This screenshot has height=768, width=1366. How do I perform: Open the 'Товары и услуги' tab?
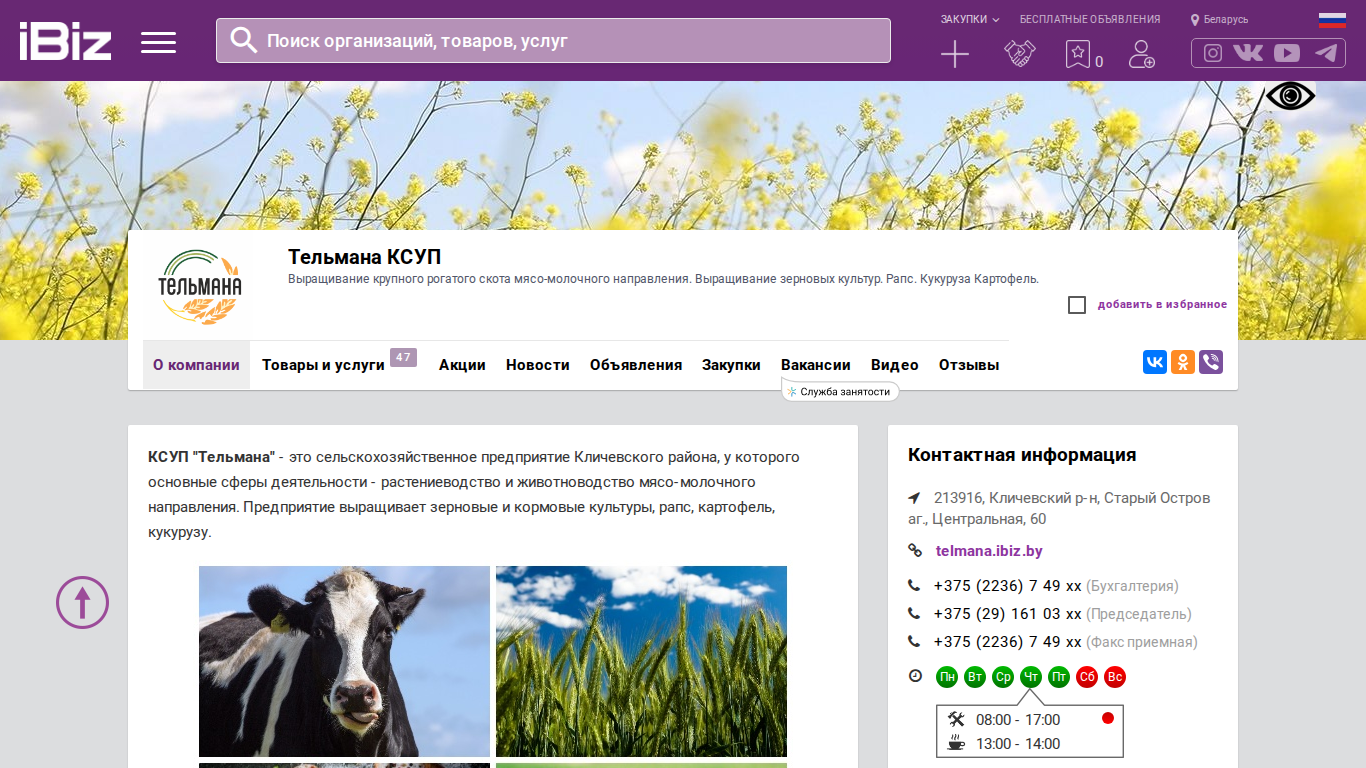click(x=323, y=365)
